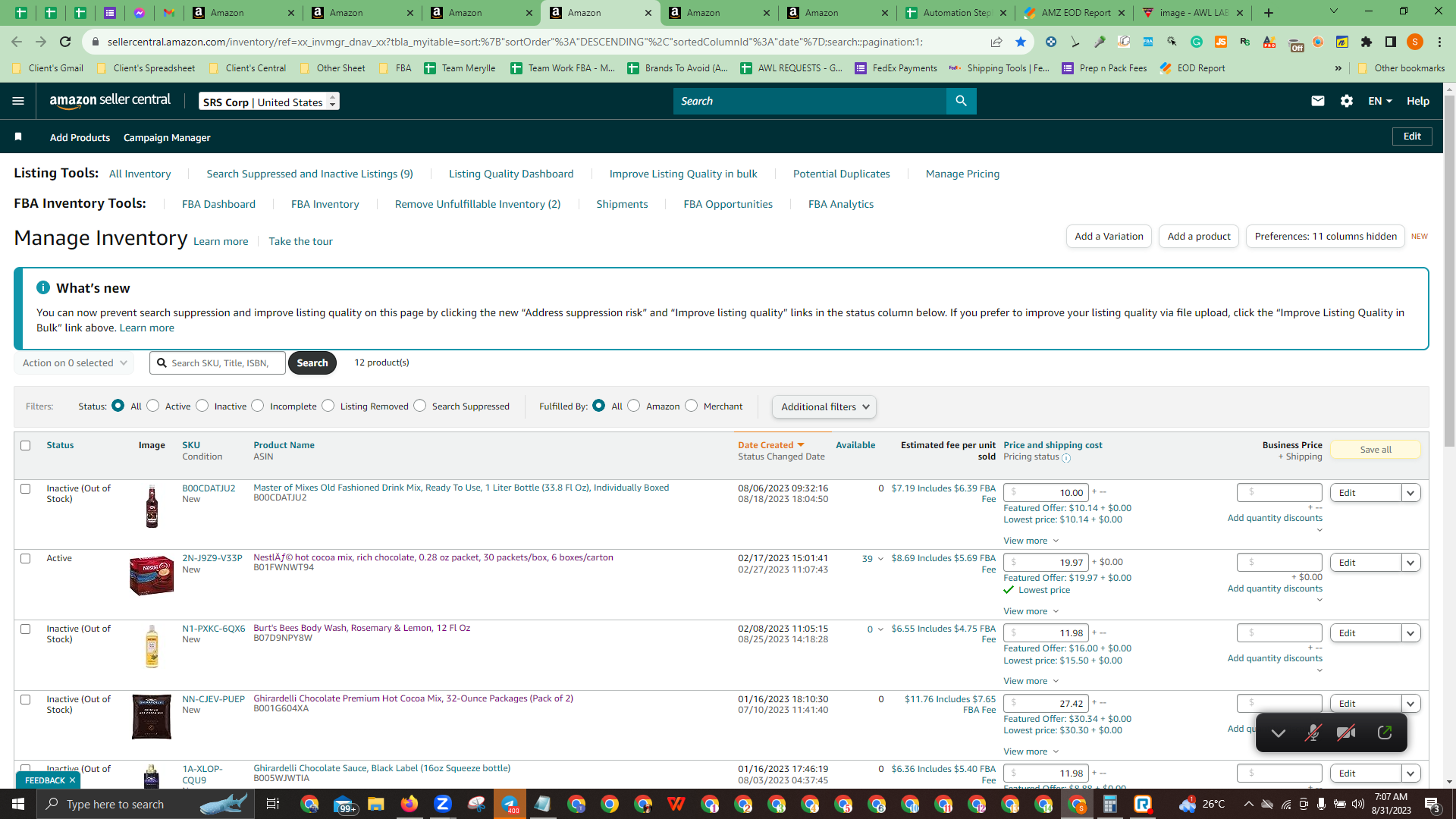This screenshot has height=819, width=1456.
Task: Click the muted microphone icon in floating toolbar
Action: coord(1313,733)
